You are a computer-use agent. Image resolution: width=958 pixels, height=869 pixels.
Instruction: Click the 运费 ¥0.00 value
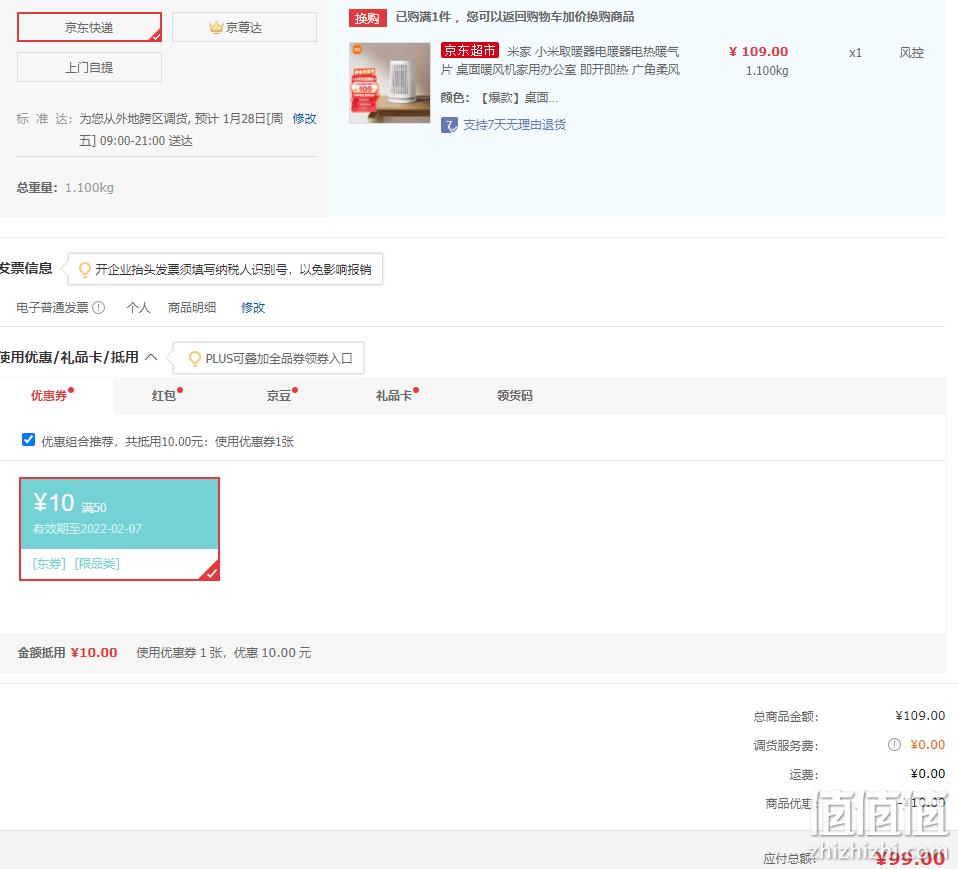[x=927, y=774]
